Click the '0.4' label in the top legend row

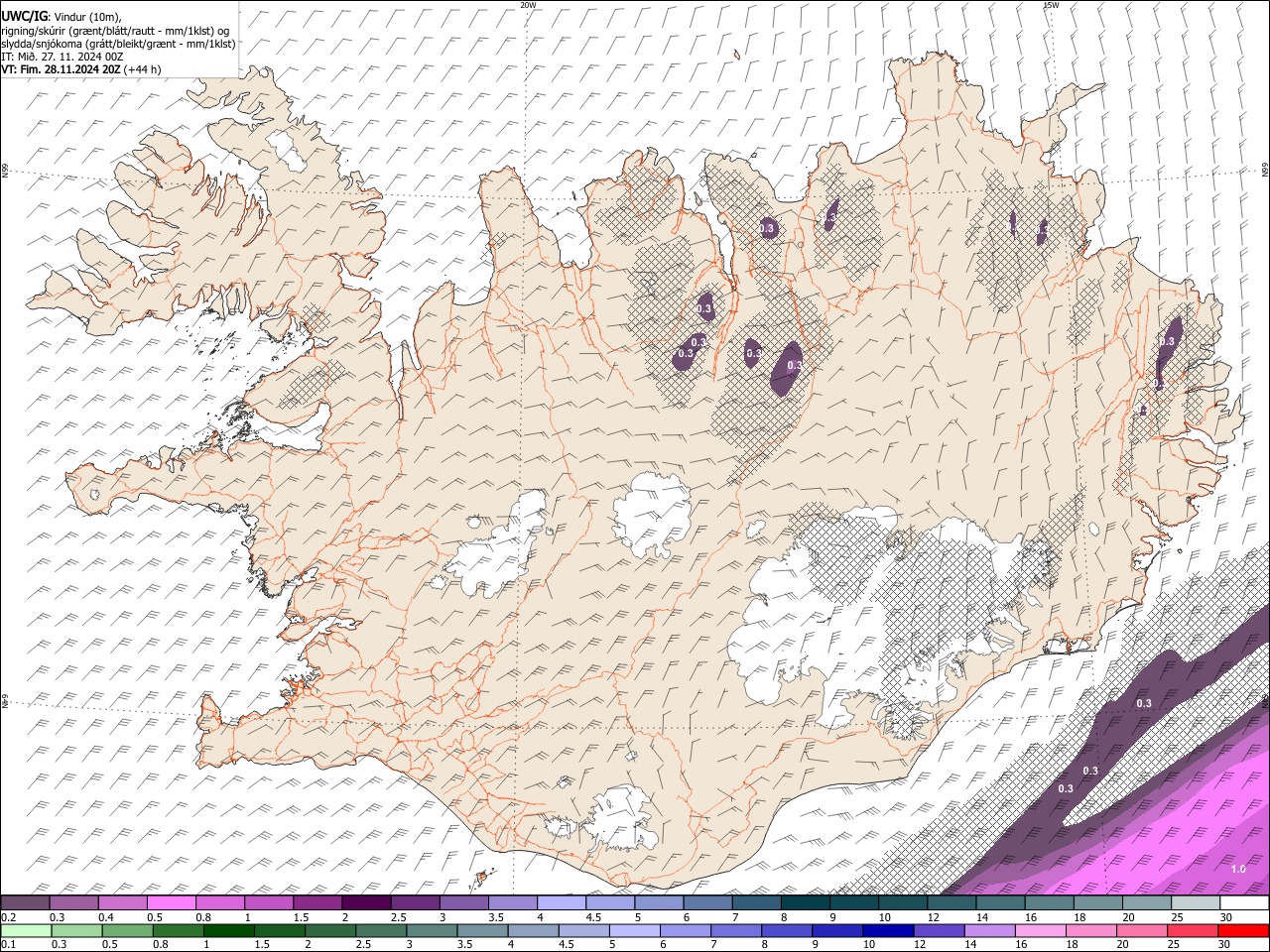tap(105, 917)
